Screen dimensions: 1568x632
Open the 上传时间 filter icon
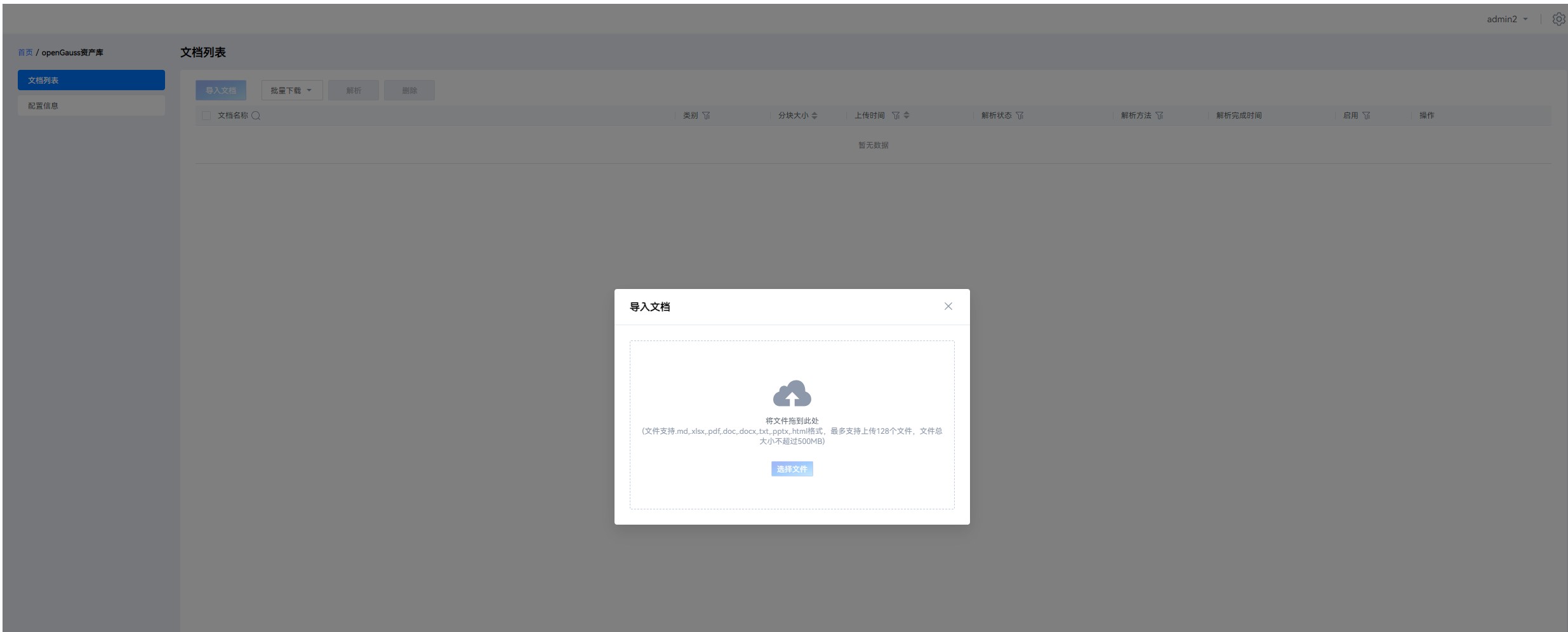point(896,116)
